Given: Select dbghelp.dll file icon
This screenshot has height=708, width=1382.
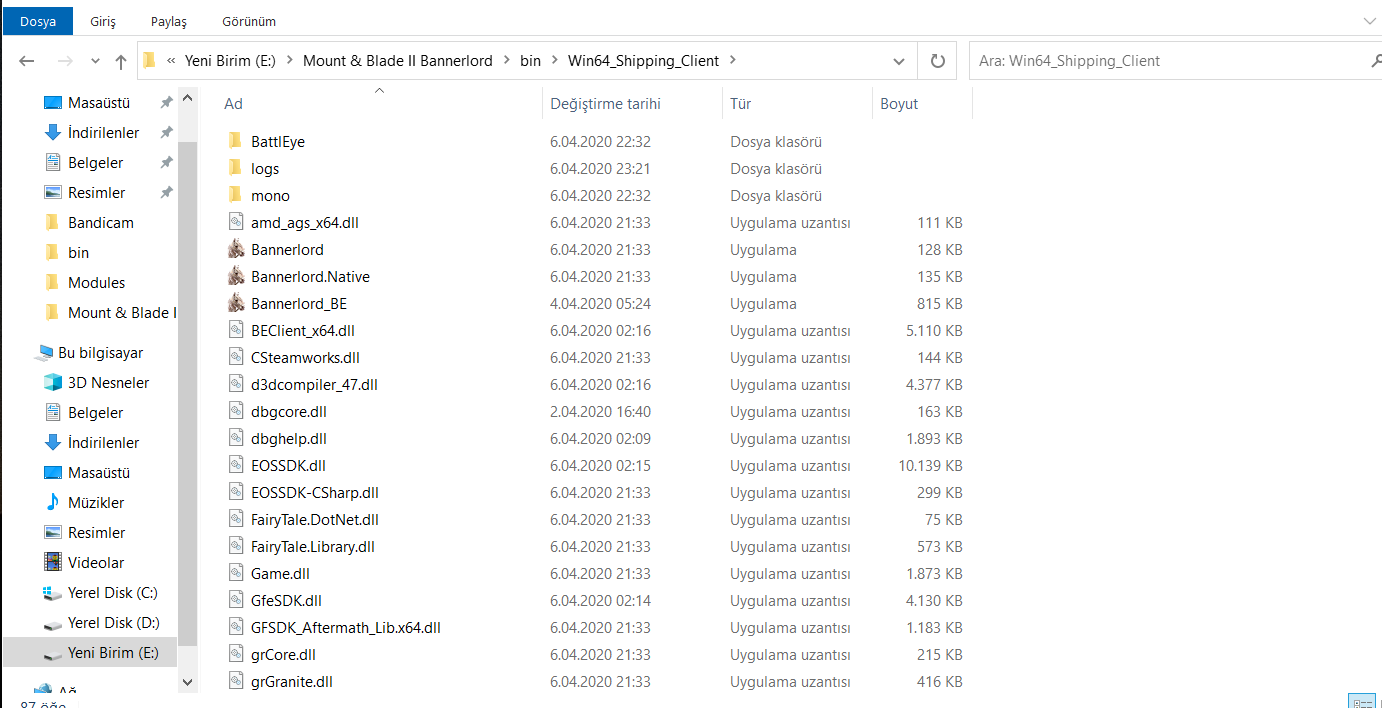Looking at the screenshot, I should (x=235, y=439).
